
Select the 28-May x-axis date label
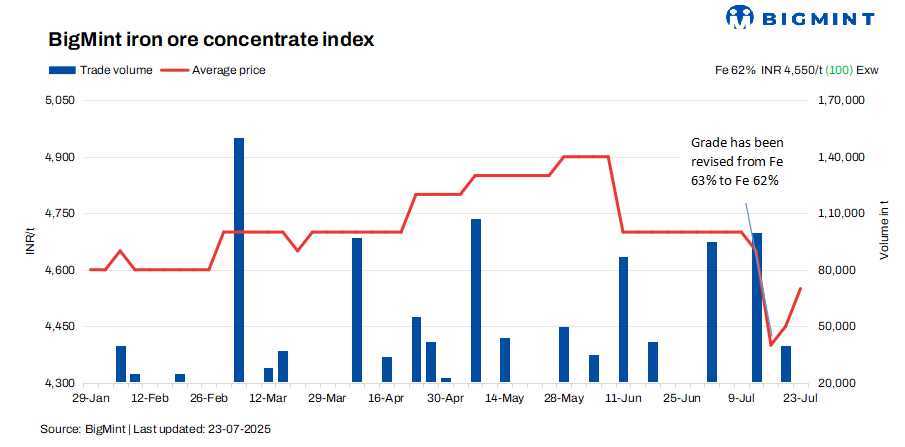563,397
